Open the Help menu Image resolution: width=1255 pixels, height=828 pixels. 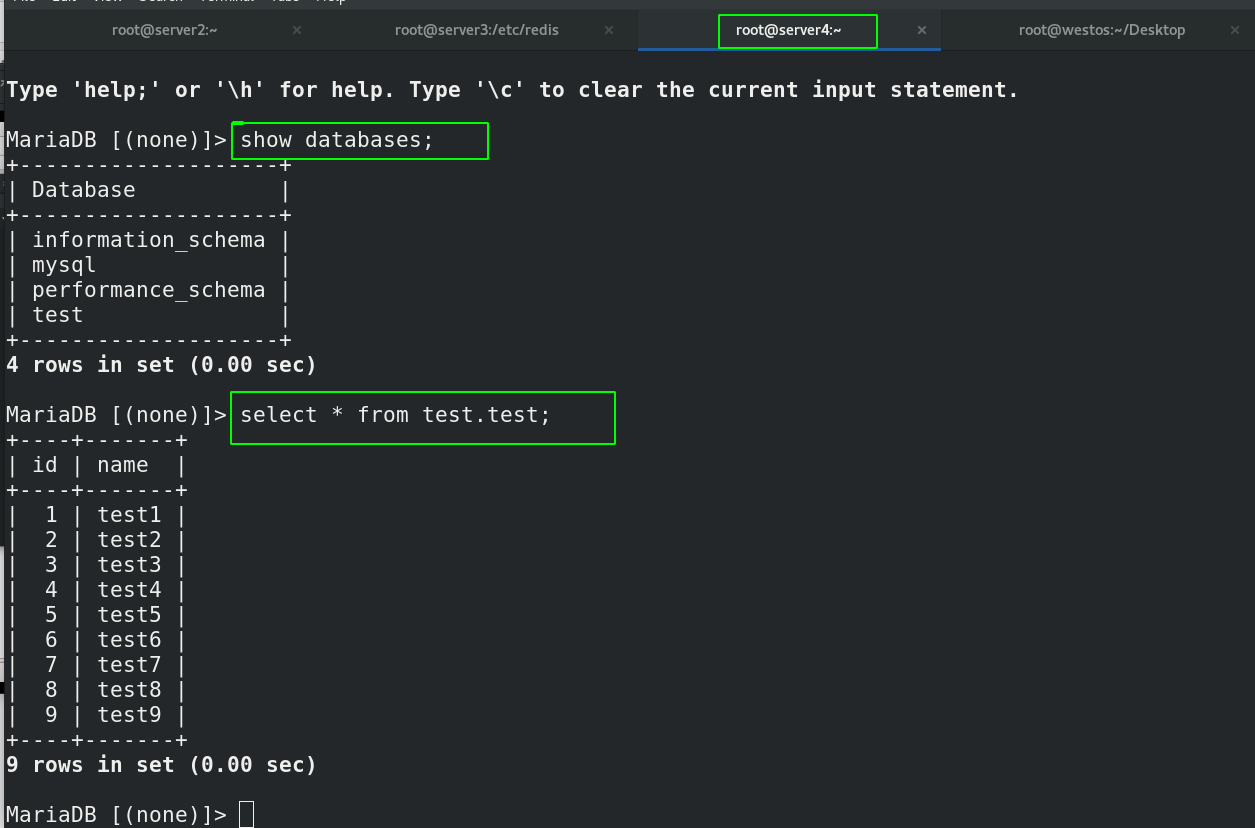[330, 2]
